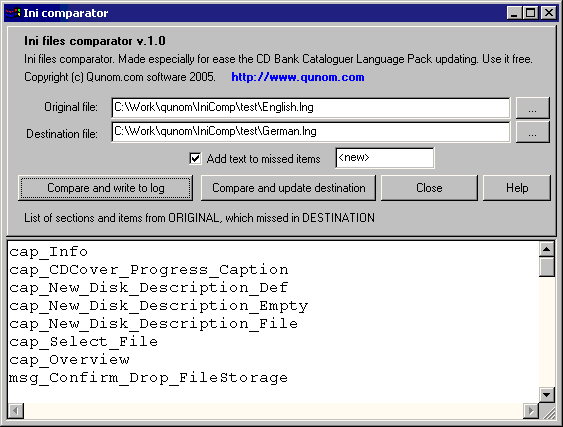Open Help

(517, 188)
